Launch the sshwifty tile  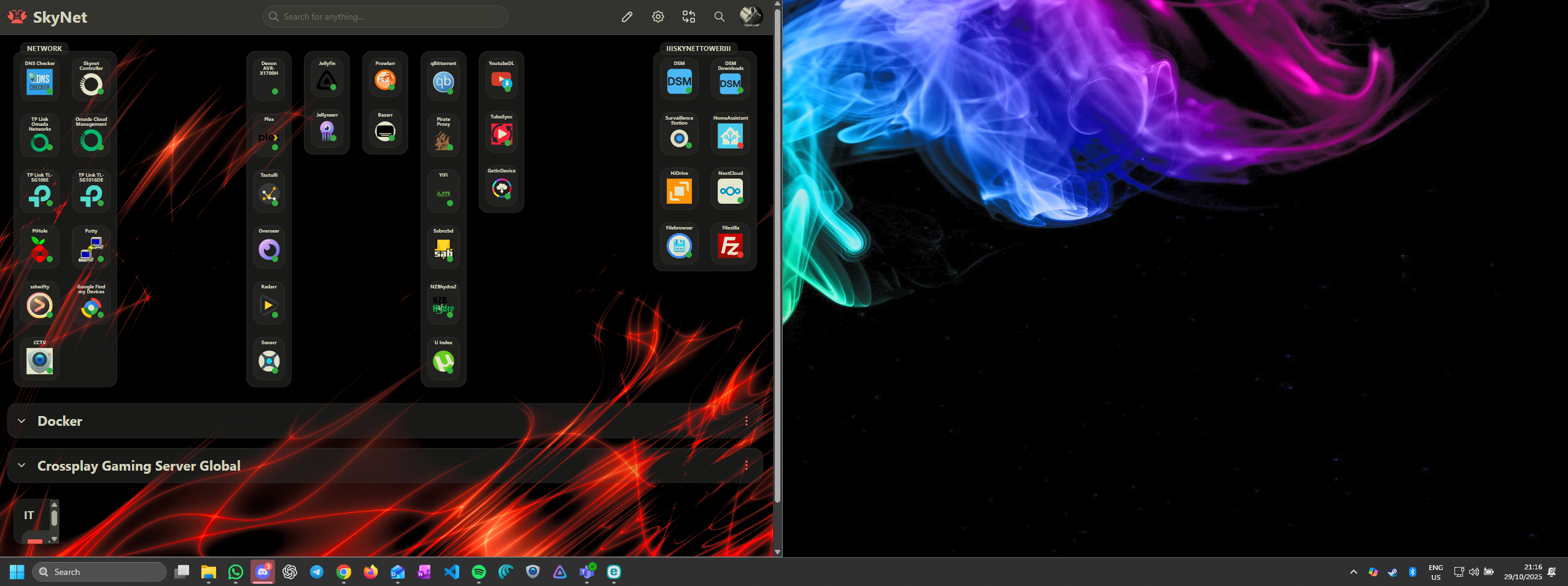[40, 303]
